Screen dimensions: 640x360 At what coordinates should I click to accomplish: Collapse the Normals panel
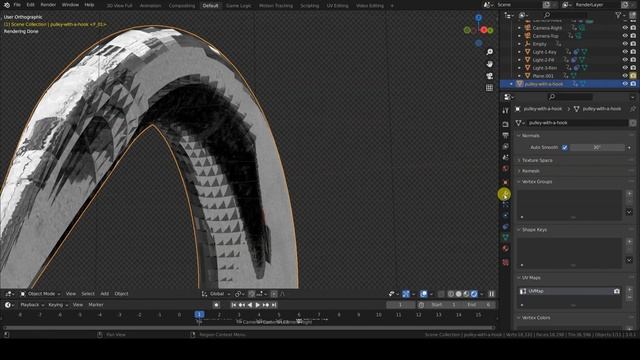click(531, 136)
